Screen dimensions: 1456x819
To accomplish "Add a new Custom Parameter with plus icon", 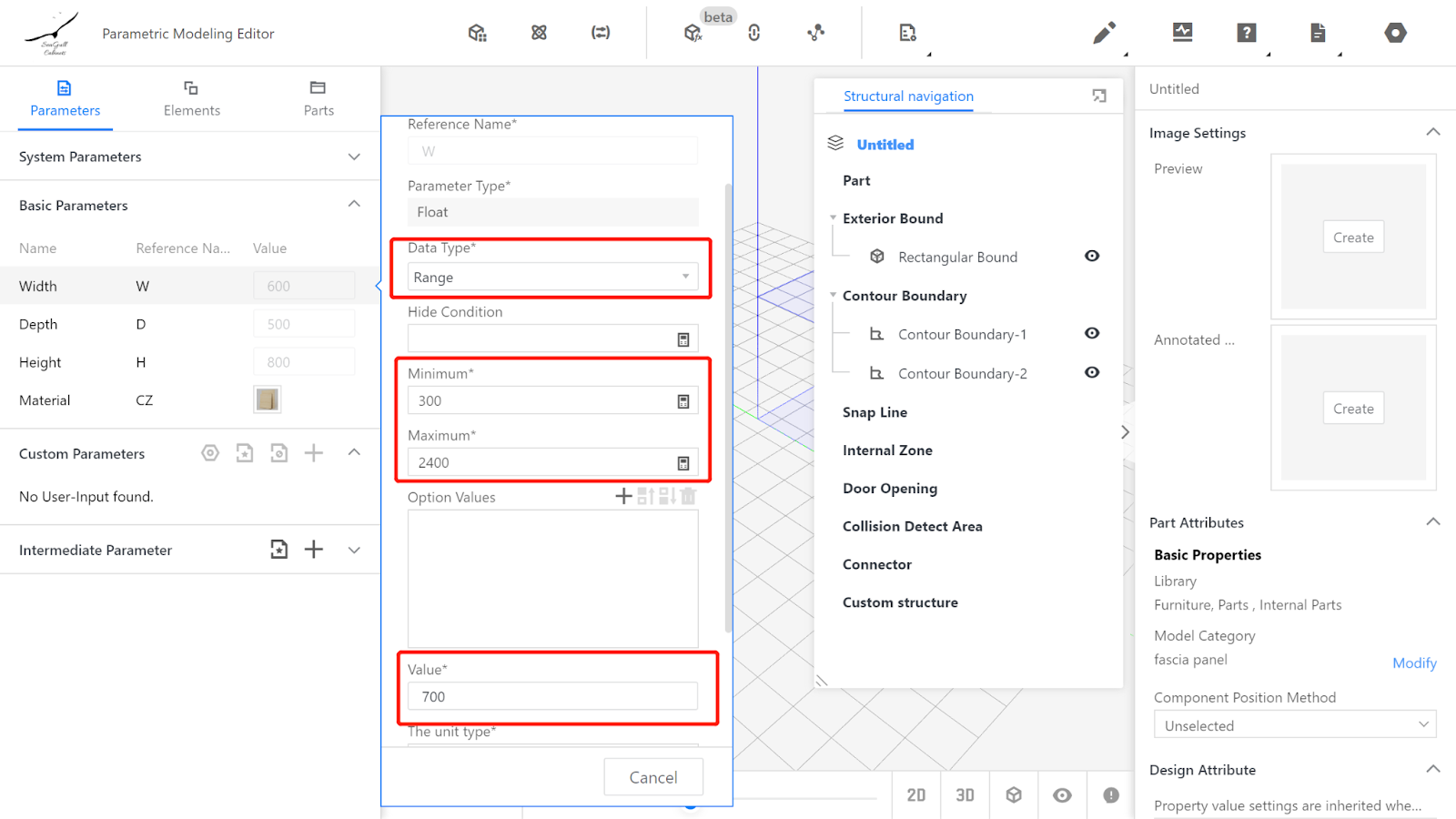I will tap(313, 453).
